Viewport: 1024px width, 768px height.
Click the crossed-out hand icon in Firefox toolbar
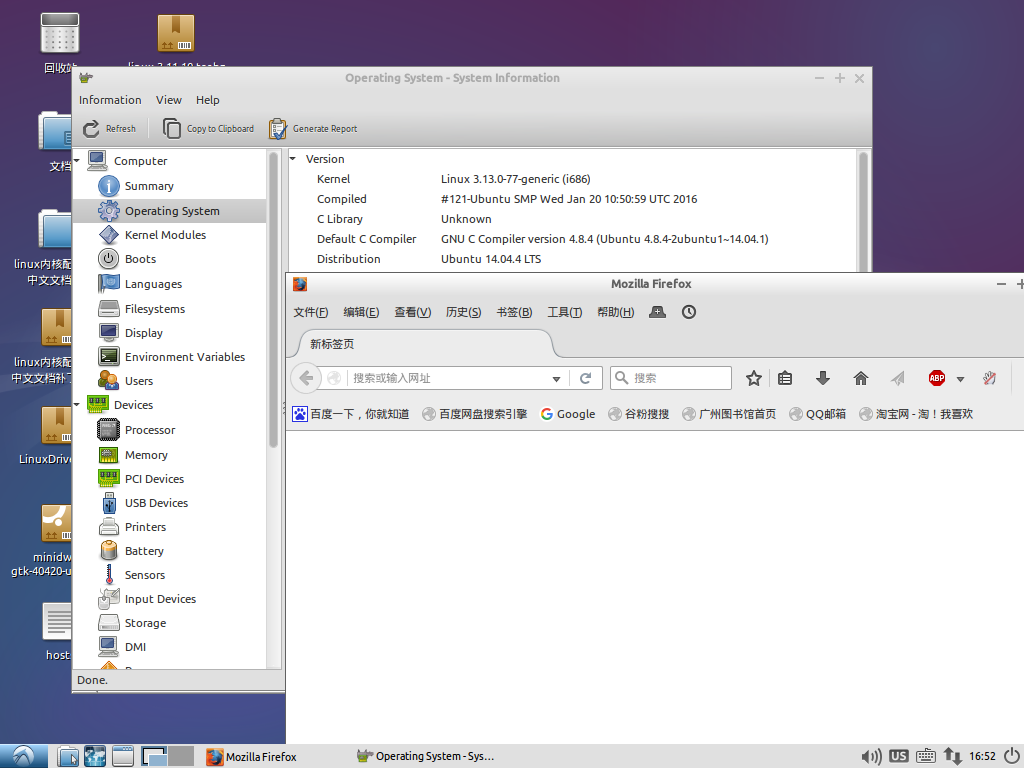tap(989, 377)
